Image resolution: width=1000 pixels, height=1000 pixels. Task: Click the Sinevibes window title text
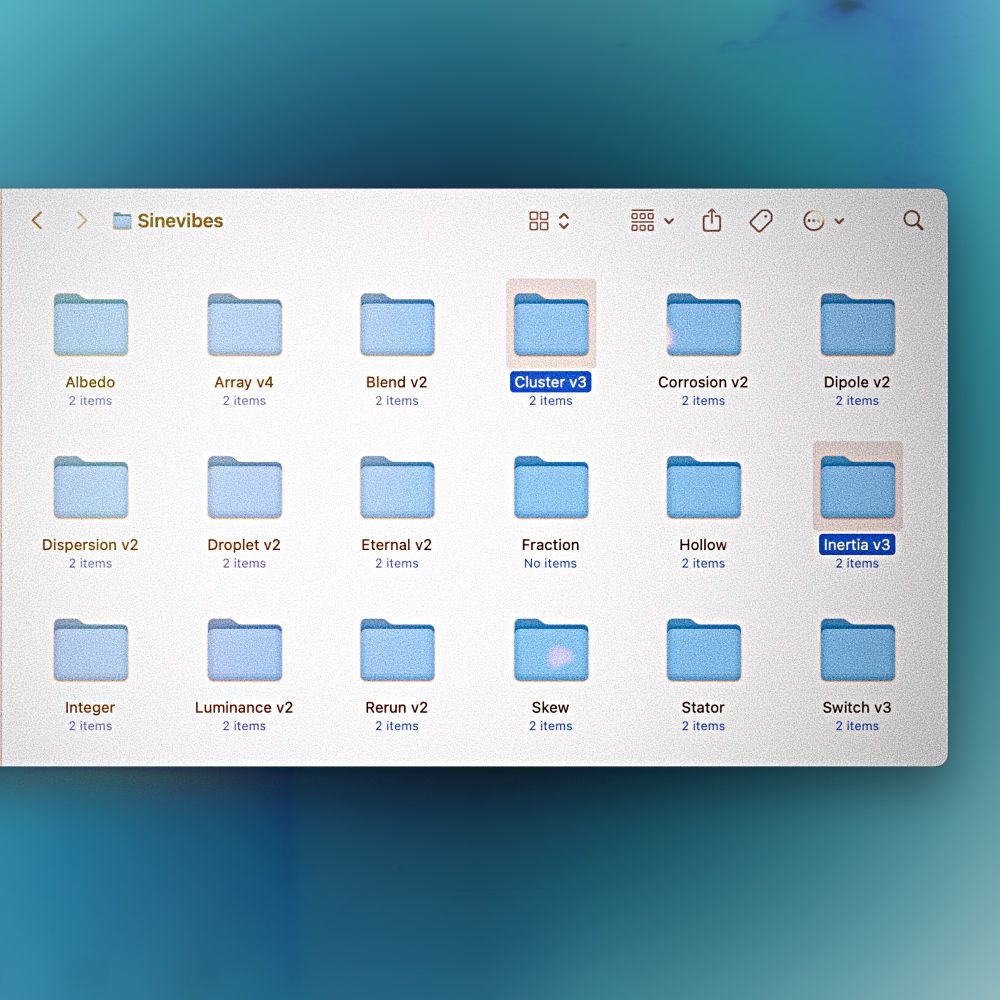pyautogui.click(x=180, y=221)
